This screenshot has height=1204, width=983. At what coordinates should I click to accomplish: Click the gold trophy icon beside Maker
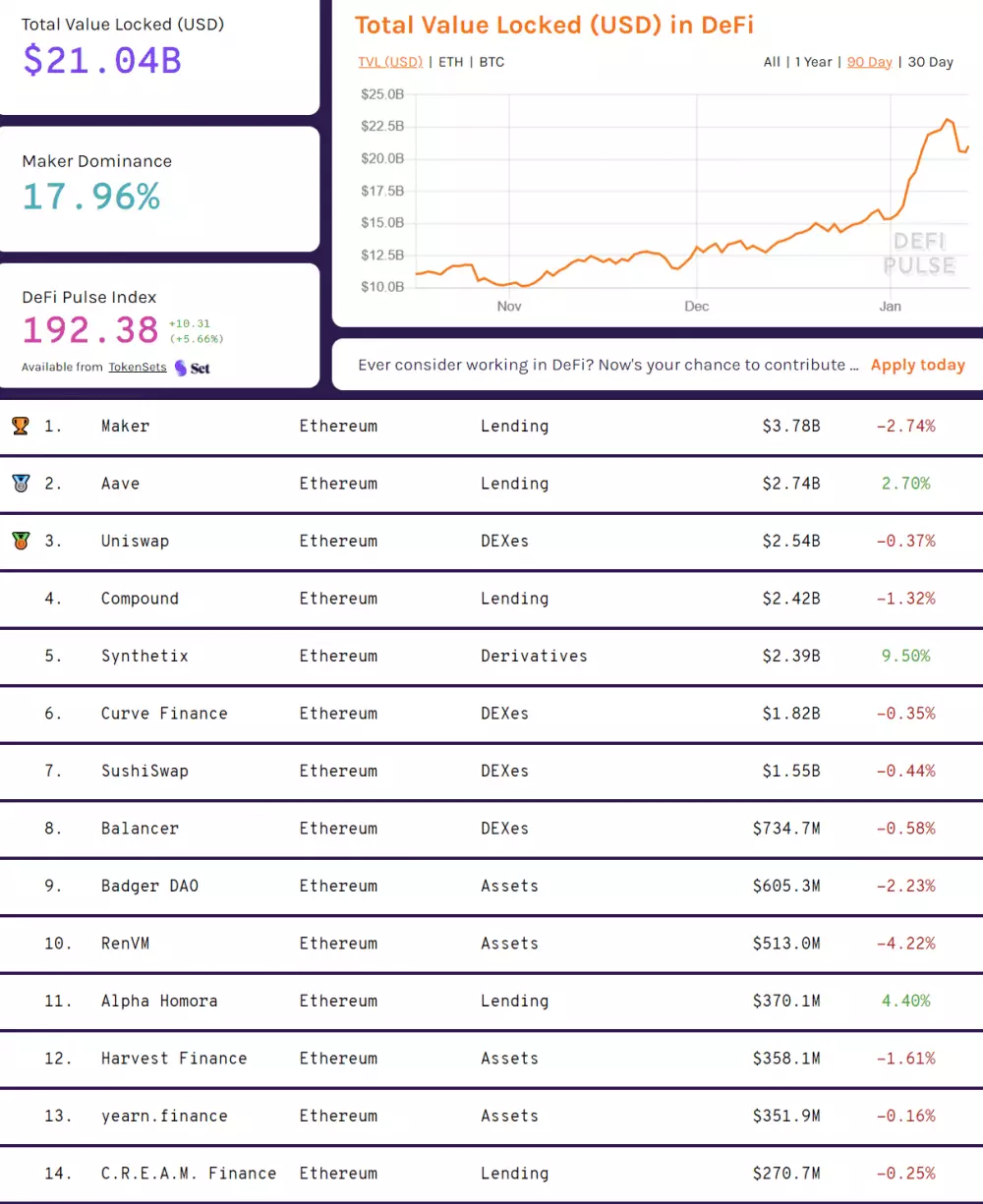point(22,425)
